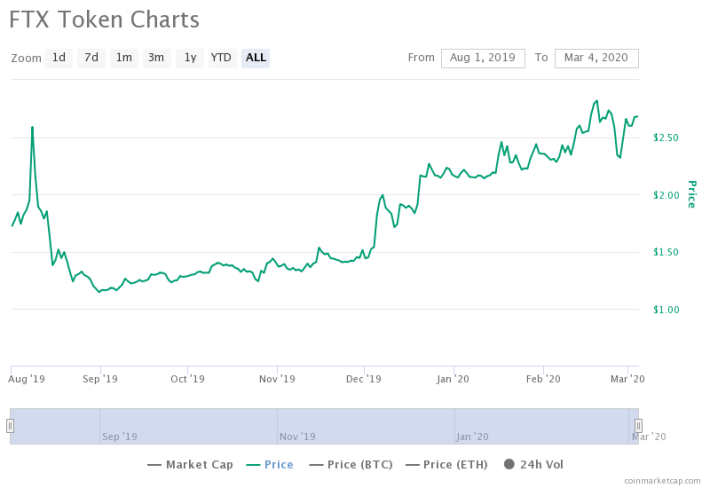This screenshot has height=488, width=710.
Task: Click the navigator area near Sep '19
Action: pos(120,436)
